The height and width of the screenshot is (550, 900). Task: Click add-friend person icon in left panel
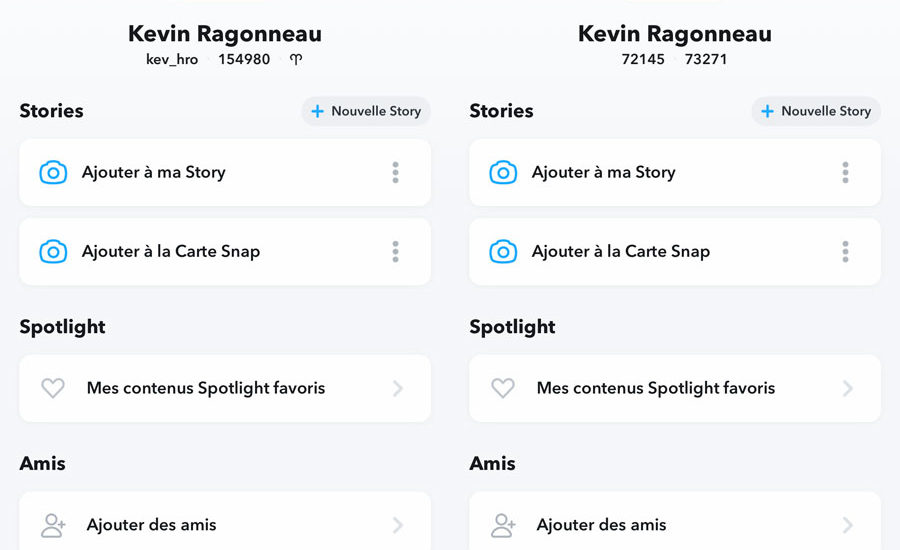pos(53,525)
